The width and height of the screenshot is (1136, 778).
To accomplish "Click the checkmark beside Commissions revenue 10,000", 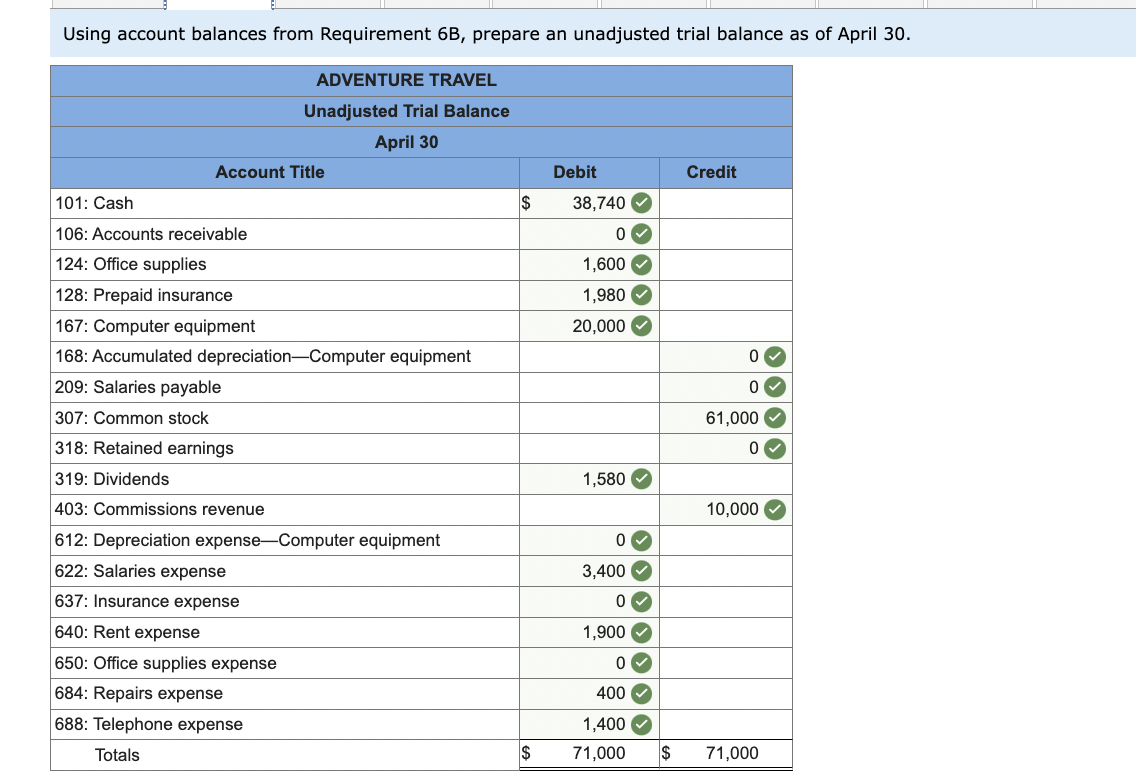I will point(775,509).
